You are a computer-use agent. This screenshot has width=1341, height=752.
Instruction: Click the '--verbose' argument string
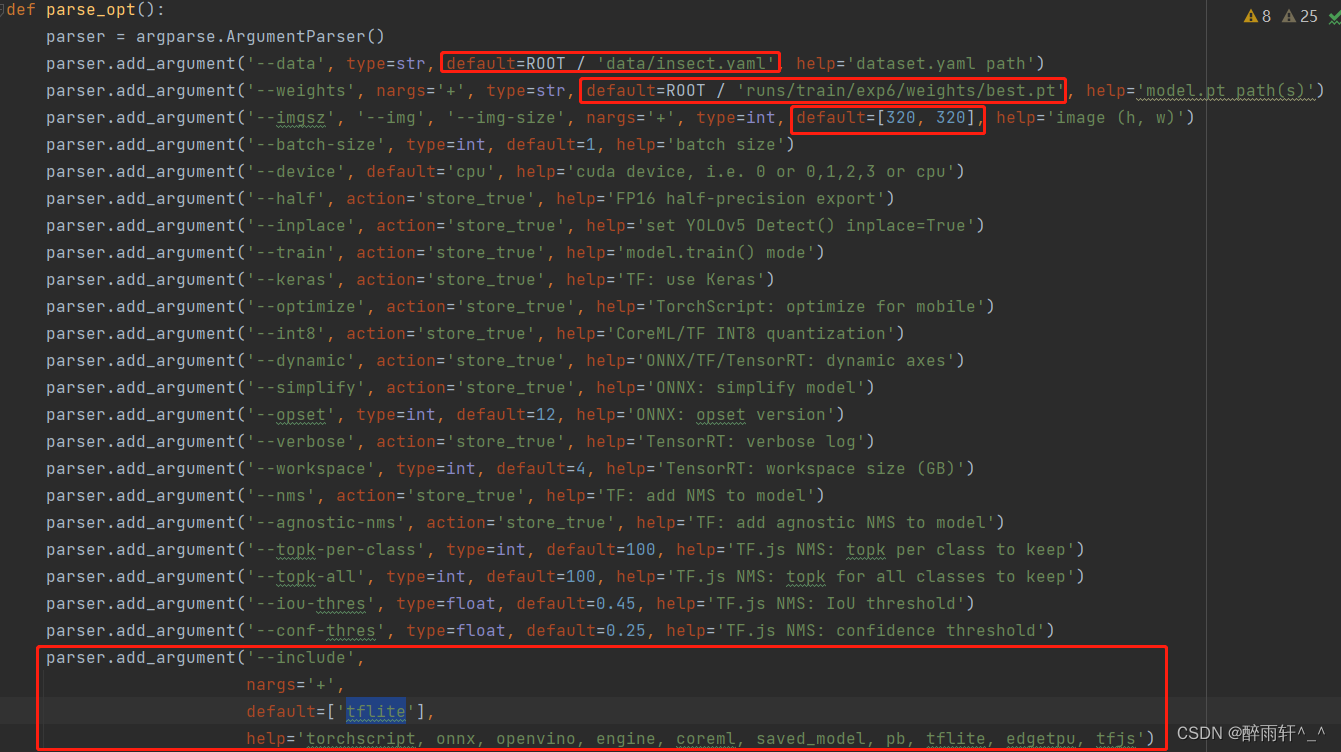click(x=301, y=442)
